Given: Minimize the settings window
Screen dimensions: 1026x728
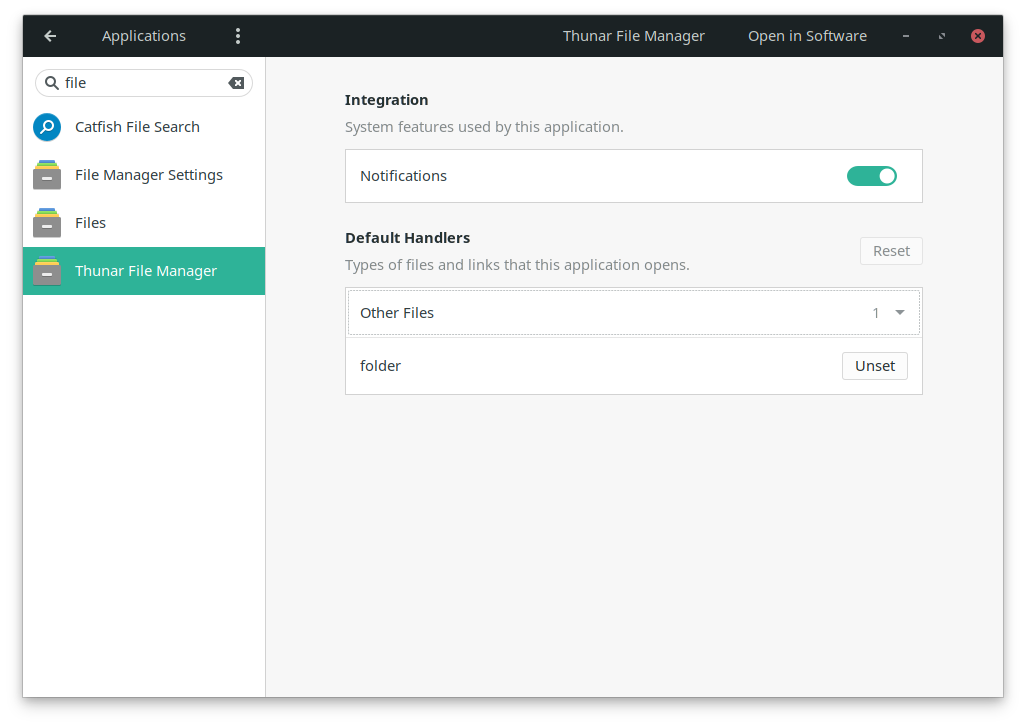Looking at the screenshot, I should 906,36.
